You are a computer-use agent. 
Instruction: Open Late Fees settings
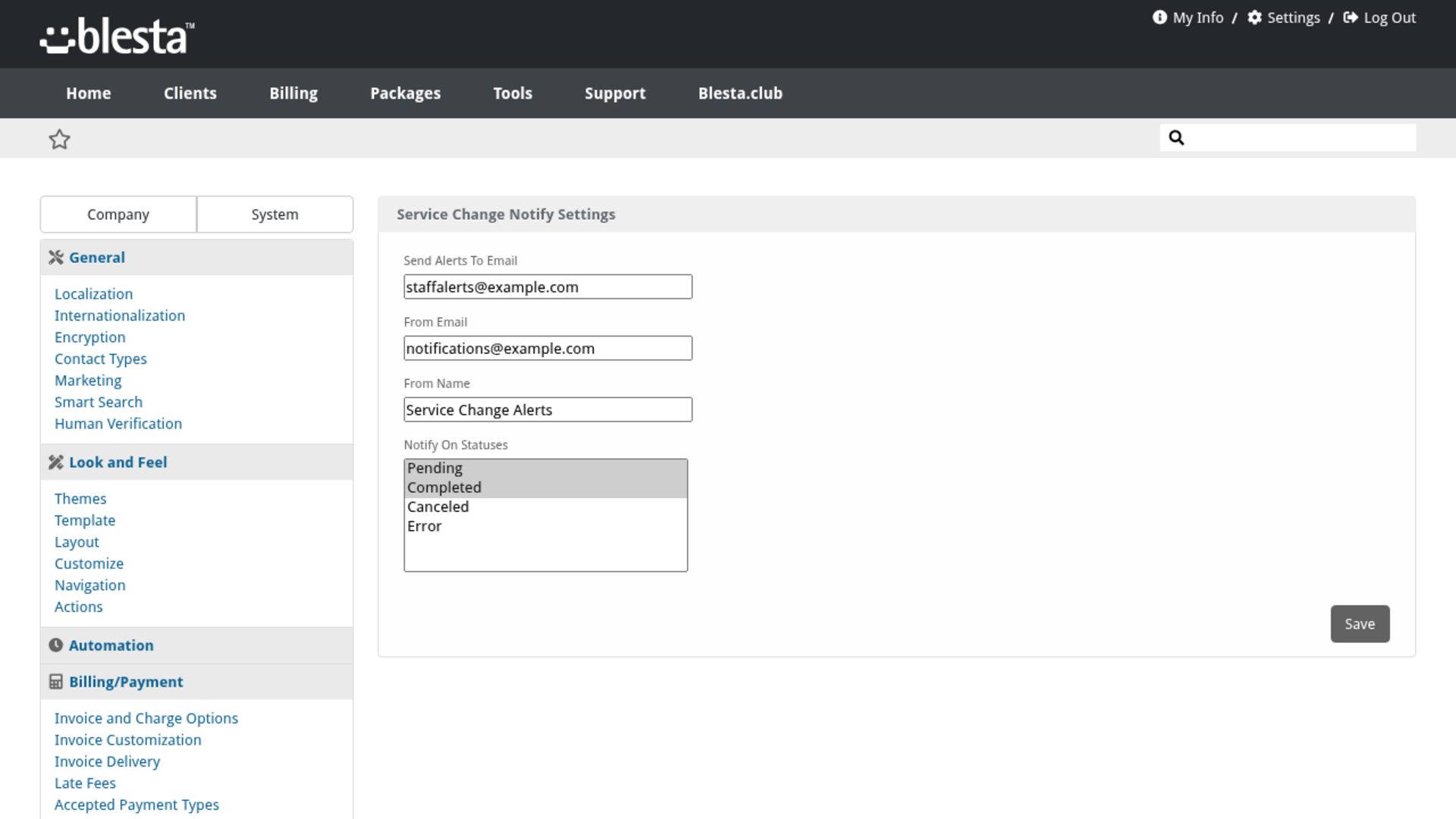(85, 783)
